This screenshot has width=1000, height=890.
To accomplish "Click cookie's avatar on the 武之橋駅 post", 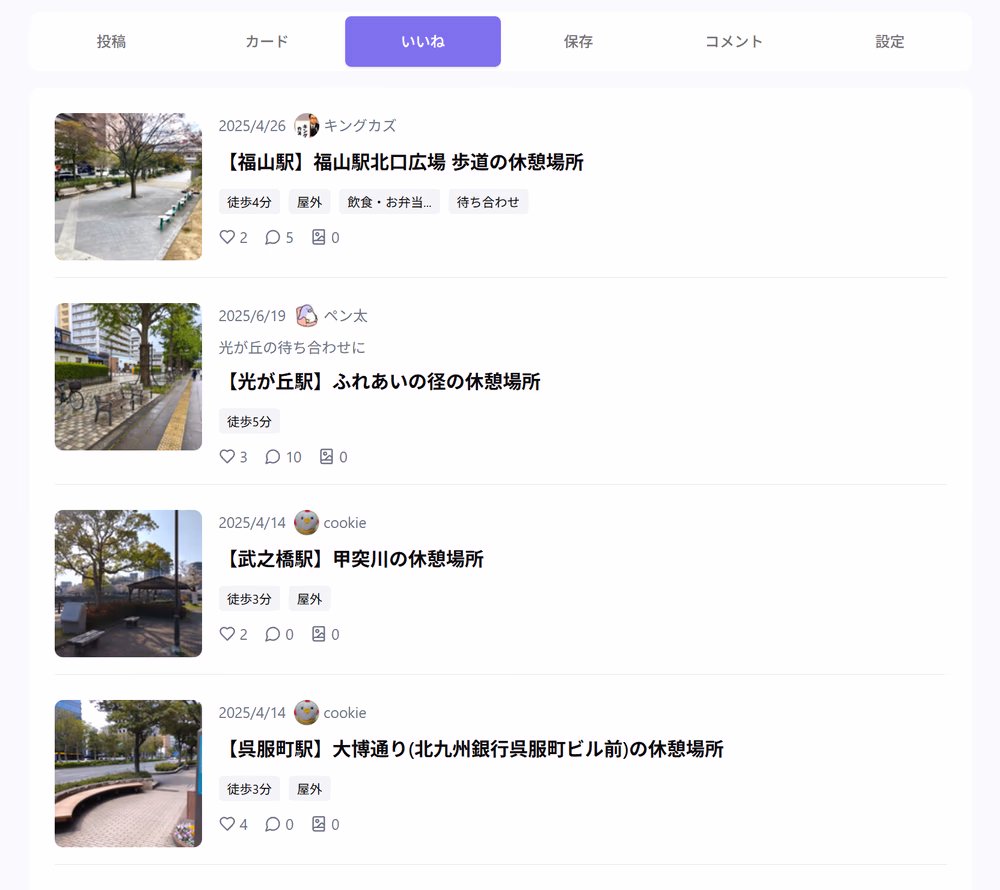I will [x=305, y=522].
